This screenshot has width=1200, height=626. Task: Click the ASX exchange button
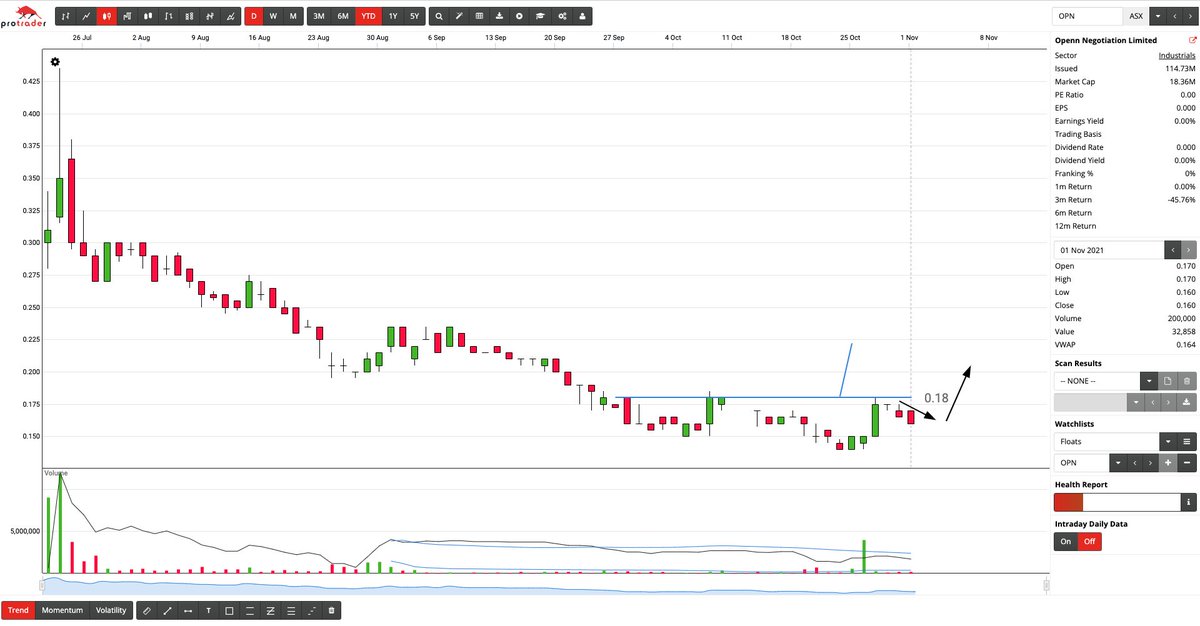coord(1136,16)
